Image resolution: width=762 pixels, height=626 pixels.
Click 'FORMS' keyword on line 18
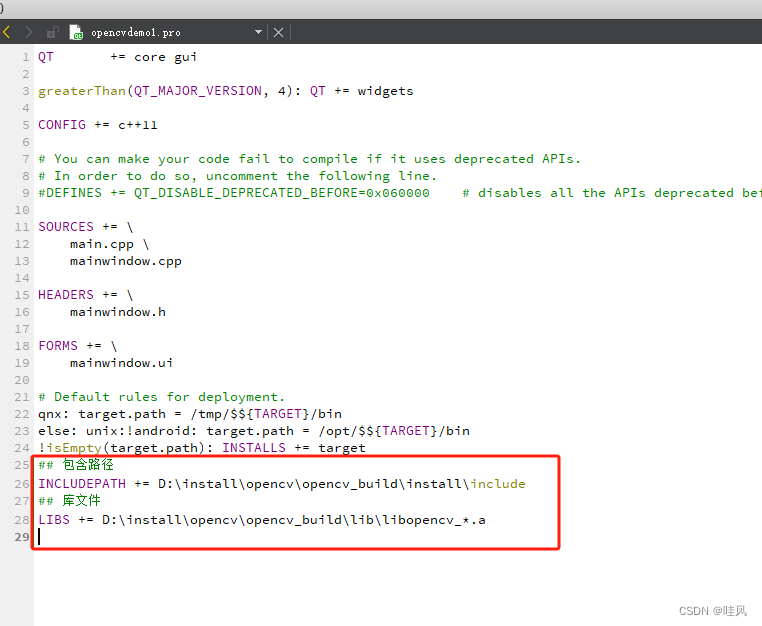point(58,346)
